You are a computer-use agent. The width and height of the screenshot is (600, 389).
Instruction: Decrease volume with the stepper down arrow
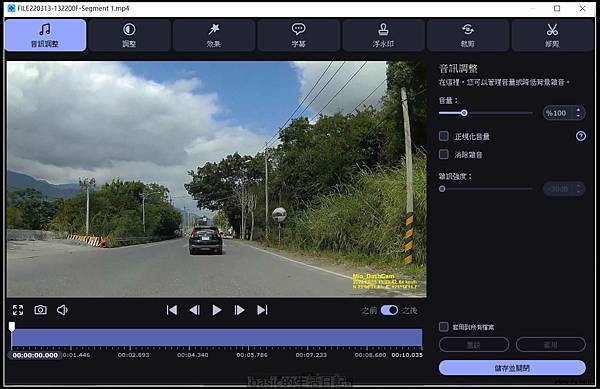click(579, 116)
